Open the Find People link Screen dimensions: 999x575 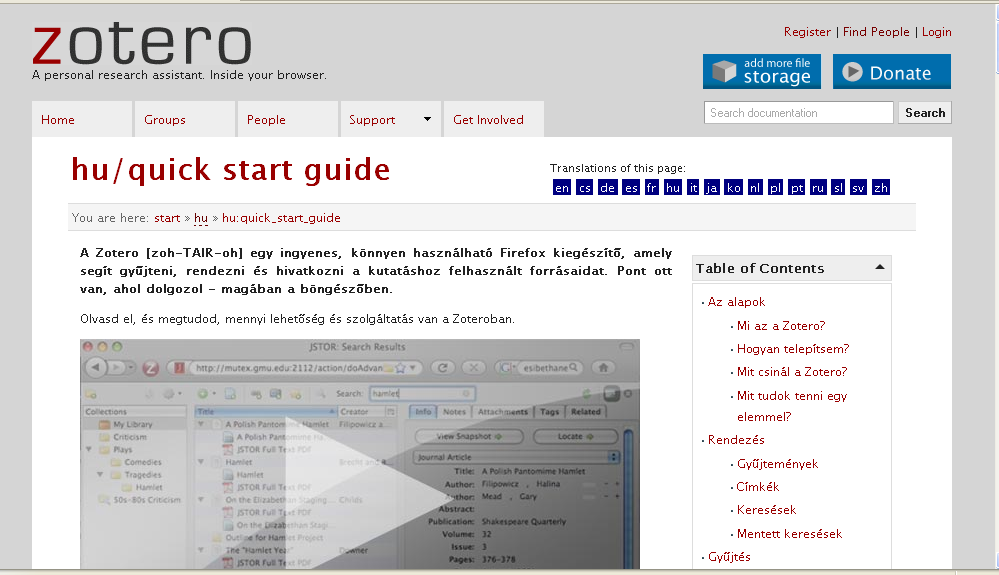(876, 32)
